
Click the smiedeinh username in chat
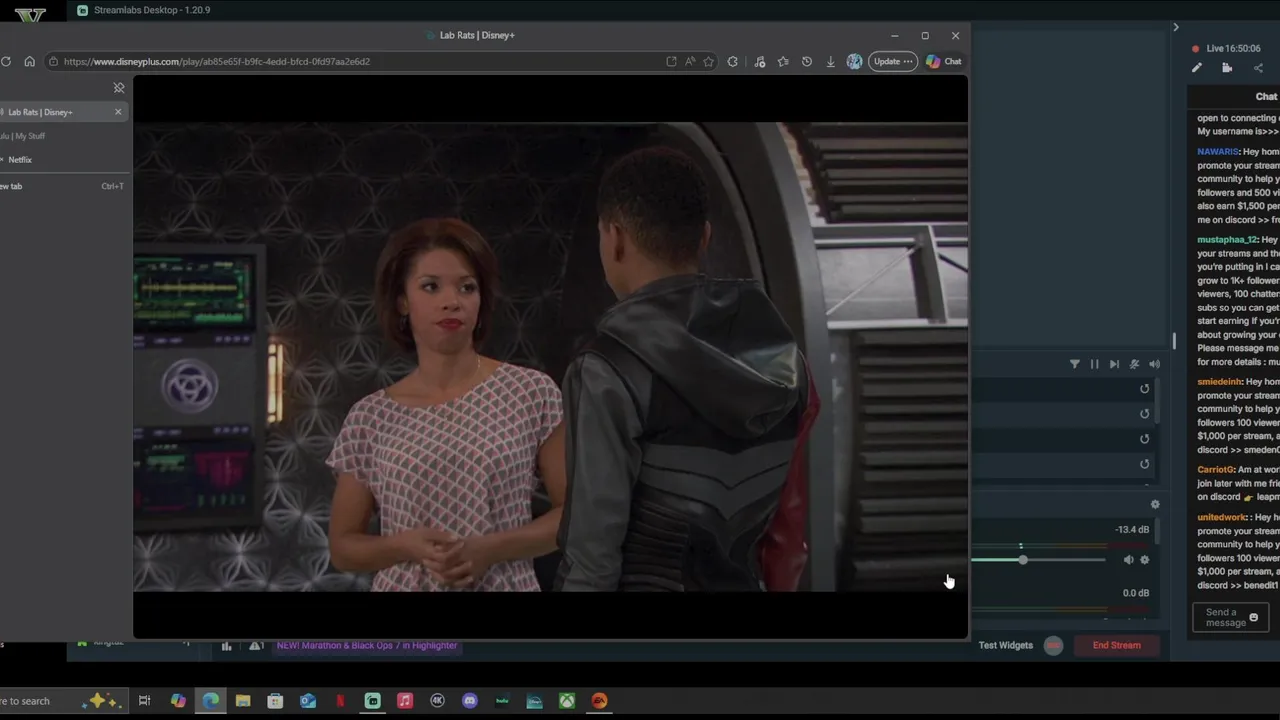tap(1219, 382)
